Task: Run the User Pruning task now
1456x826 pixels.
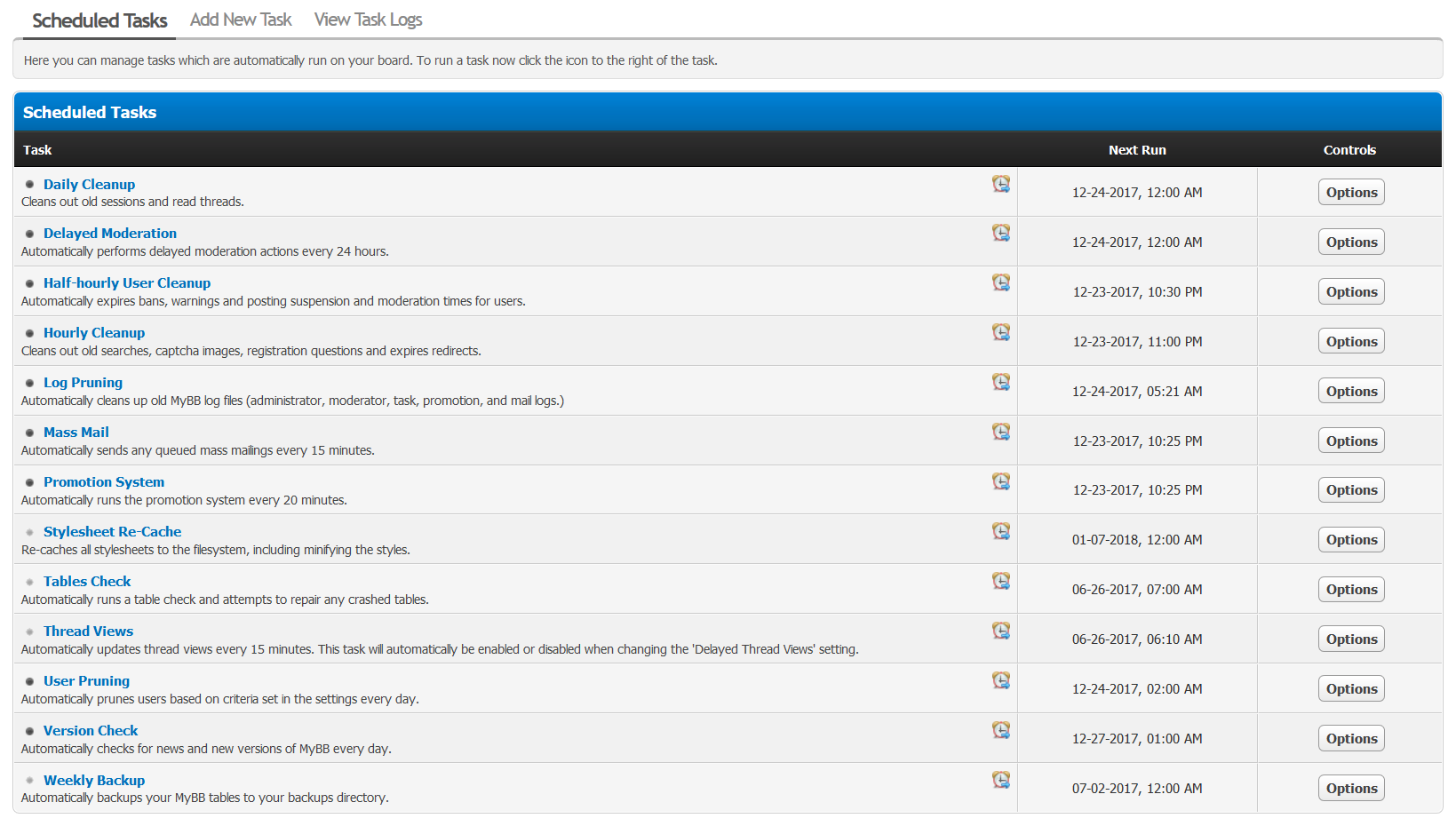Action: pyautogui.click(x=1001, y=680)
